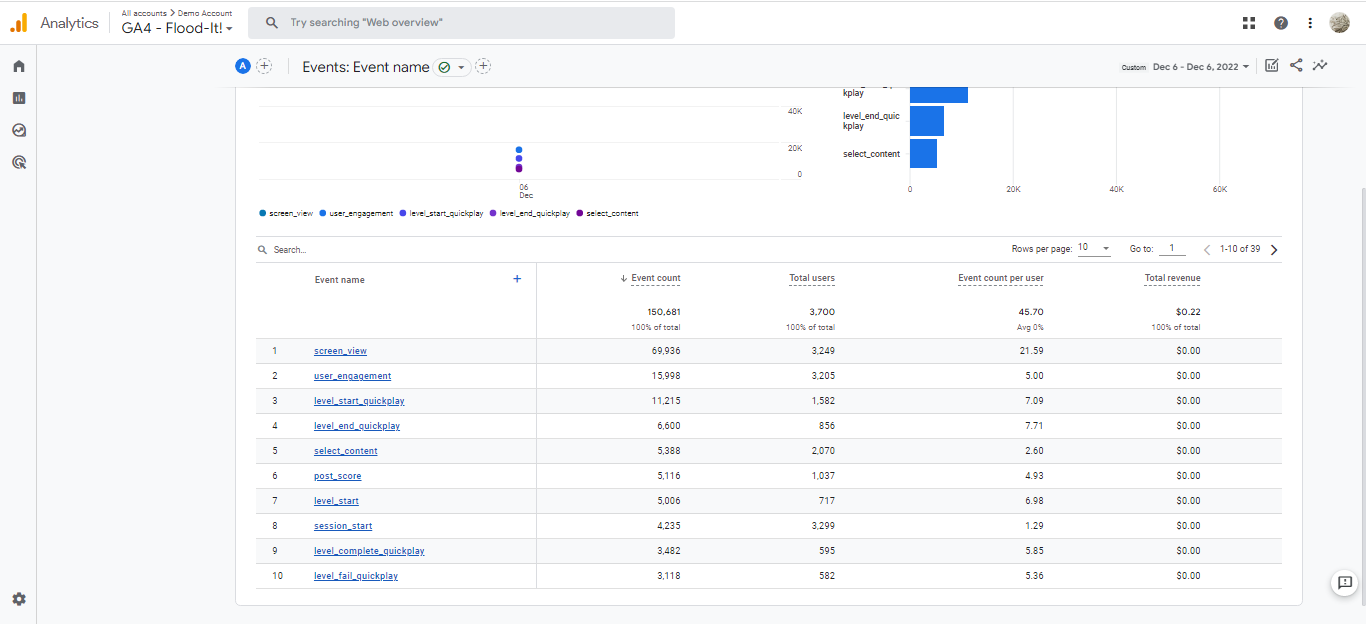Click the 'Try searching Web overview' search box
The width and height of the screenshot is (1366, 624).
[x=461, y=23]
